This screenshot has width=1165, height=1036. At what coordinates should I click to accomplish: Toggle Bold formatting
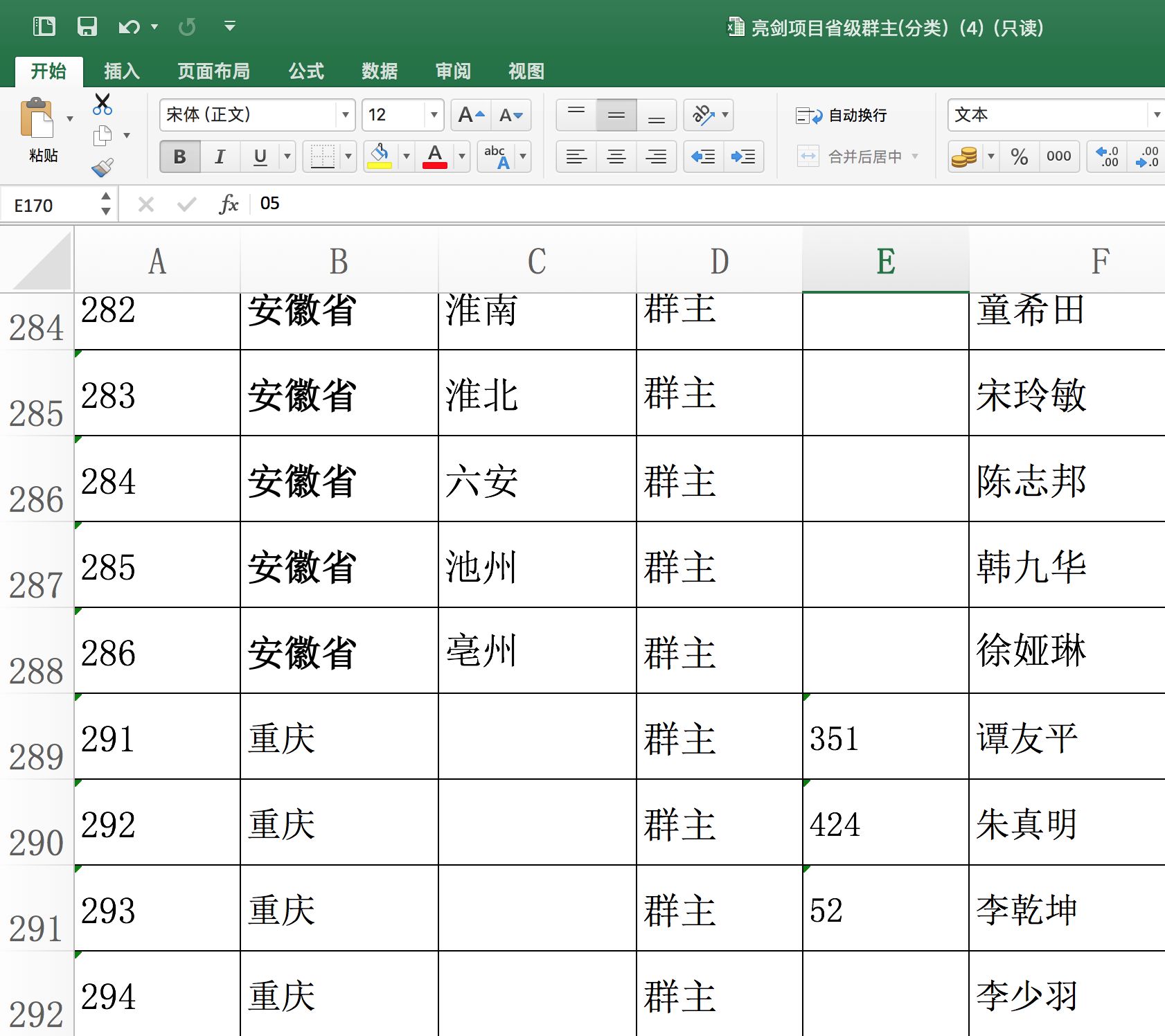[x=180, y=157]
